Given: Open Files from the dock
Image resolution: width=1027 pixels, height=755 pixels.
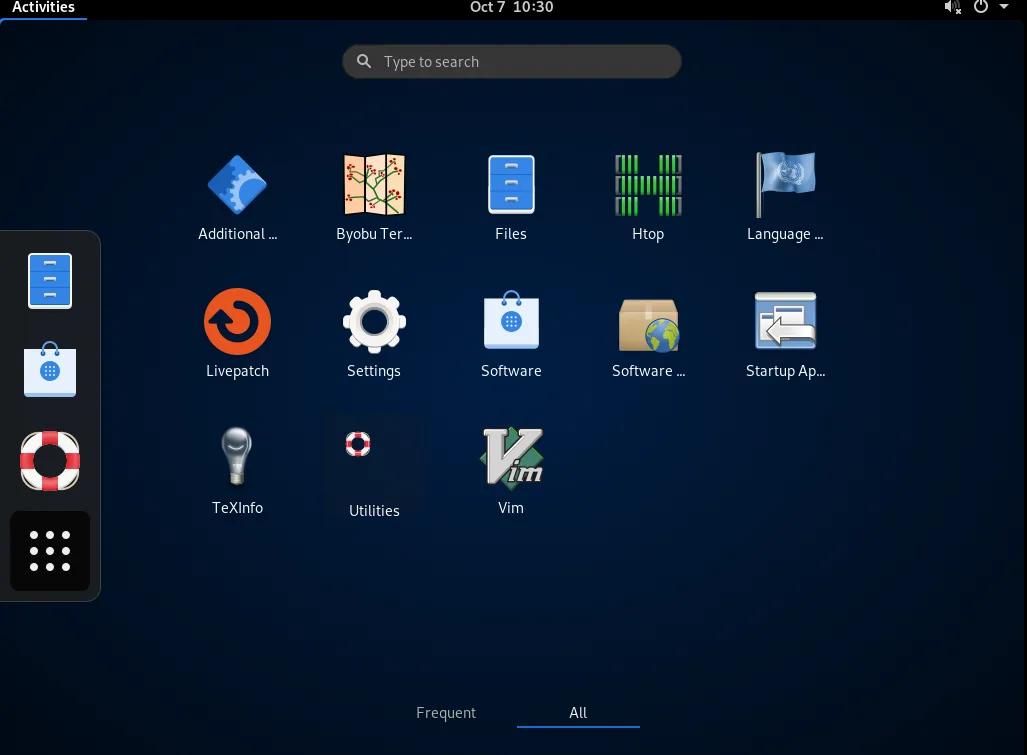Looking at the screenshot, I should click(x=50, y=281).
